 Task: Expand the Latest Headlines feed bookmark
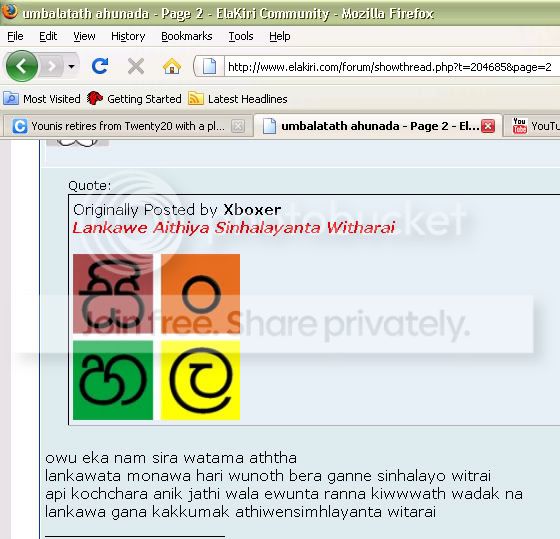[x=238, y=99]
